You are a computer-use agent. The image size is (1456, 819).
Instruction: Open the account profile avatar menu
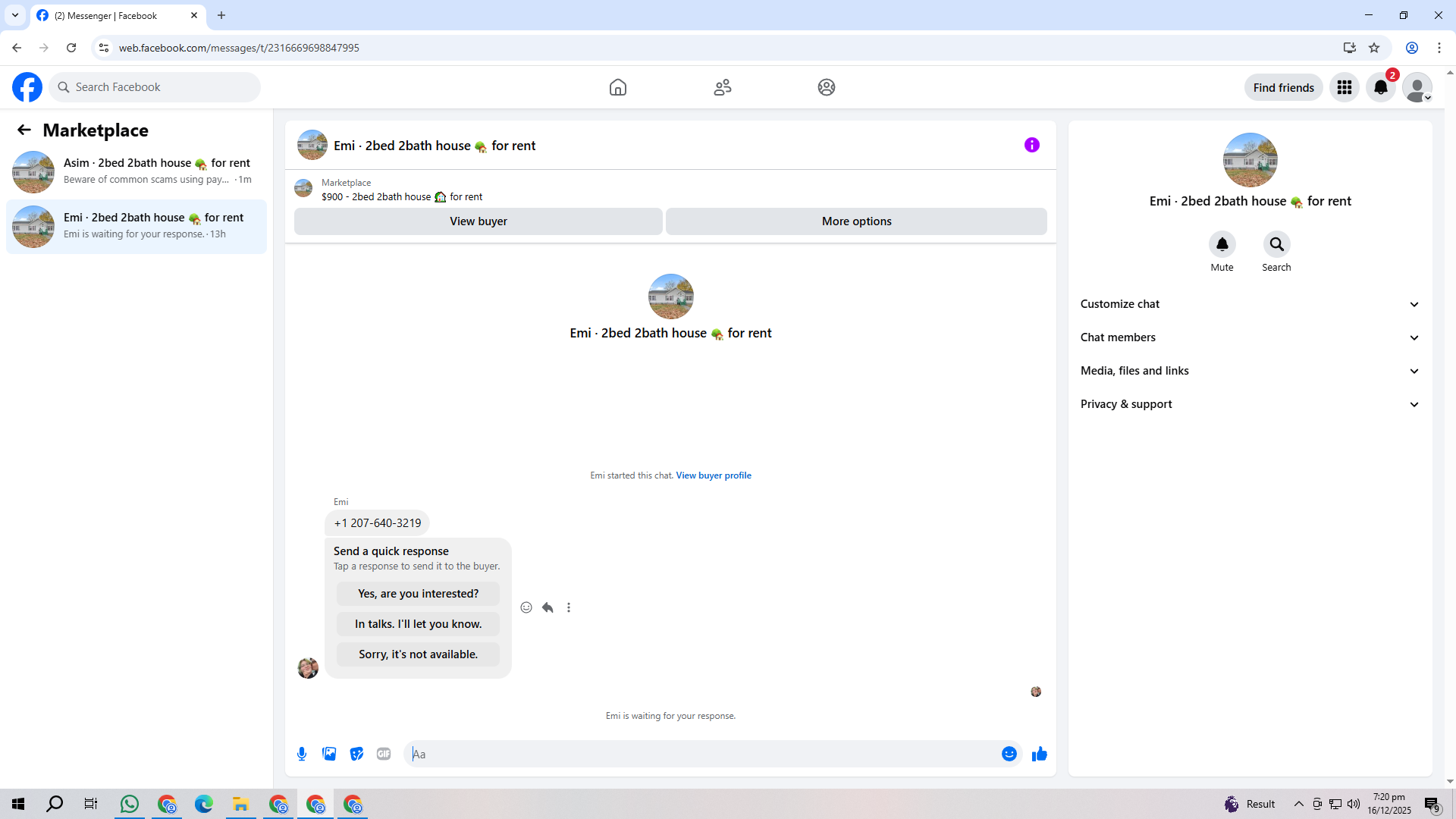pyautogui.click(x=1417, y=87)
